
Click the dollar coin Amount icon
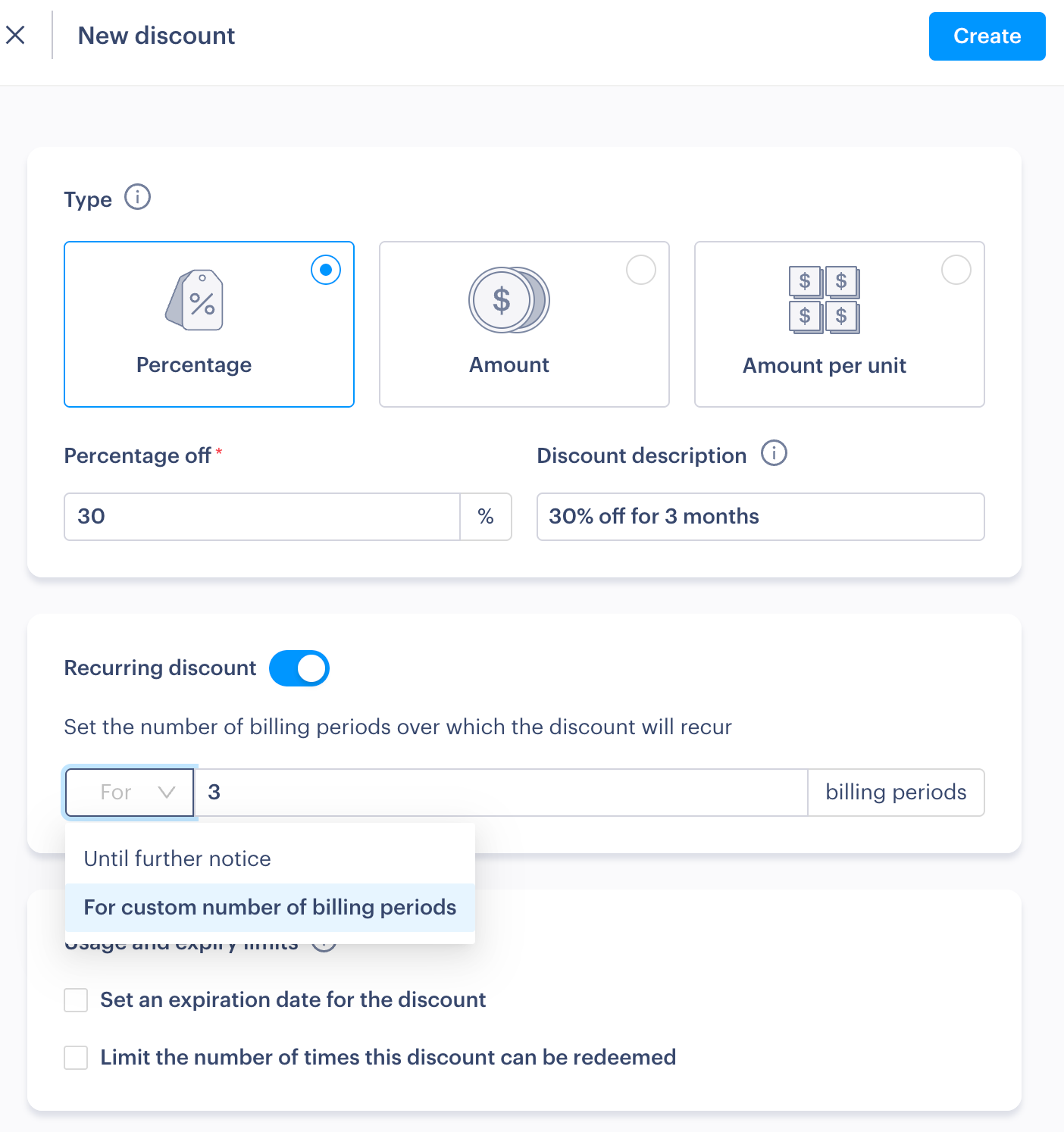pyautogui.click(x=509, y=300)
